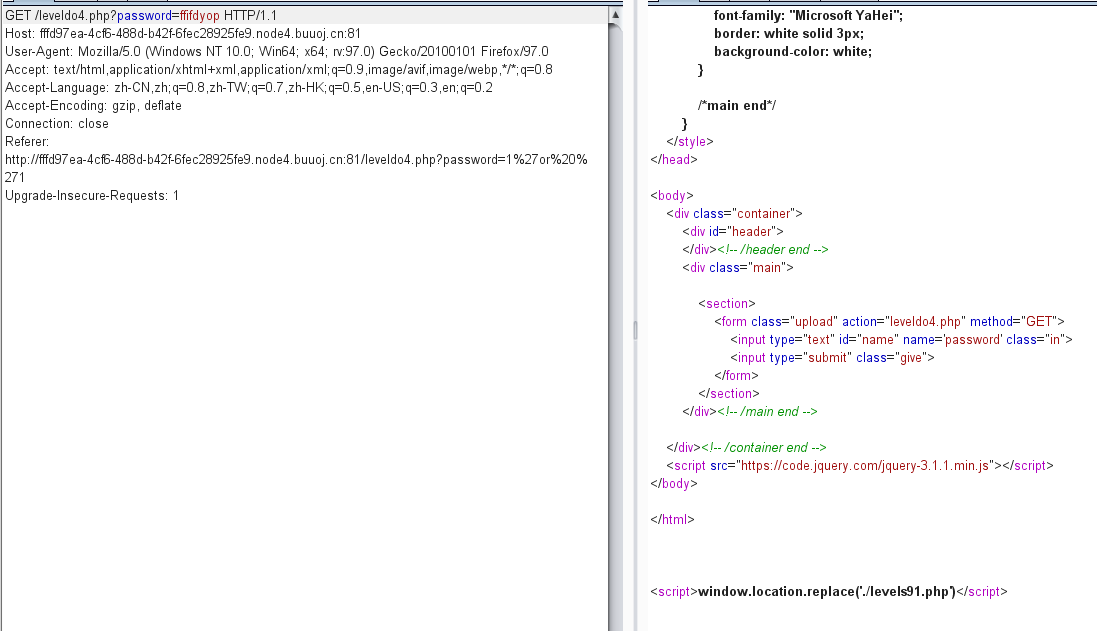Click the GET /leveldo4.php request line
This screenshot has width=1097, height=631.
tap(141, 15)
